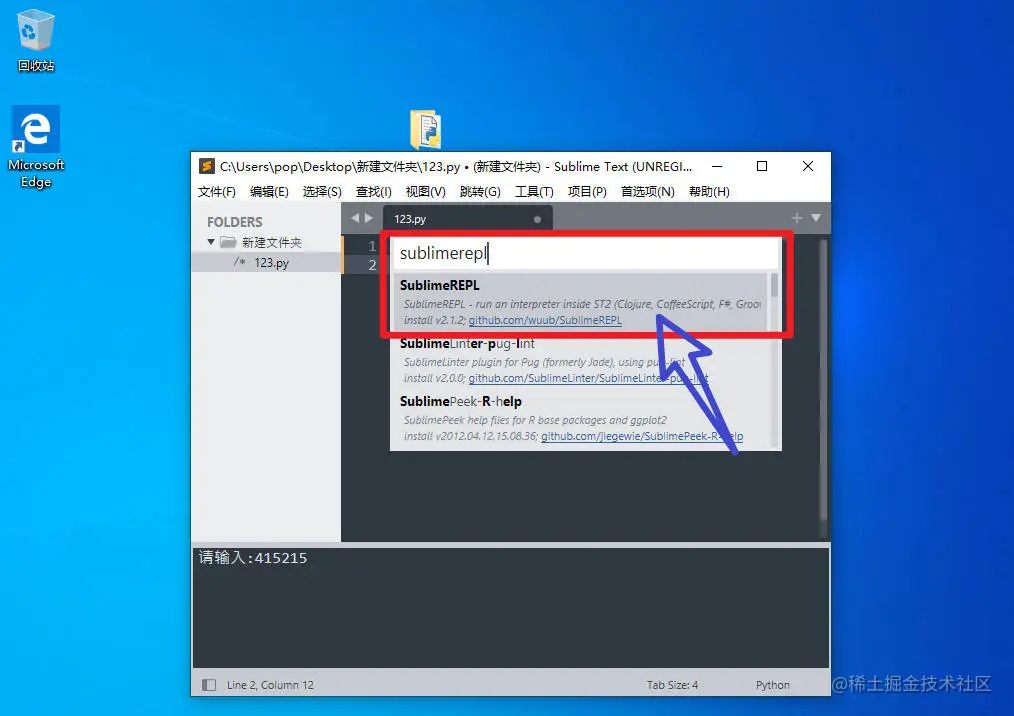1014x716 pixels.
Task: Click line number 2 in gutter
Action: point(372,265)
